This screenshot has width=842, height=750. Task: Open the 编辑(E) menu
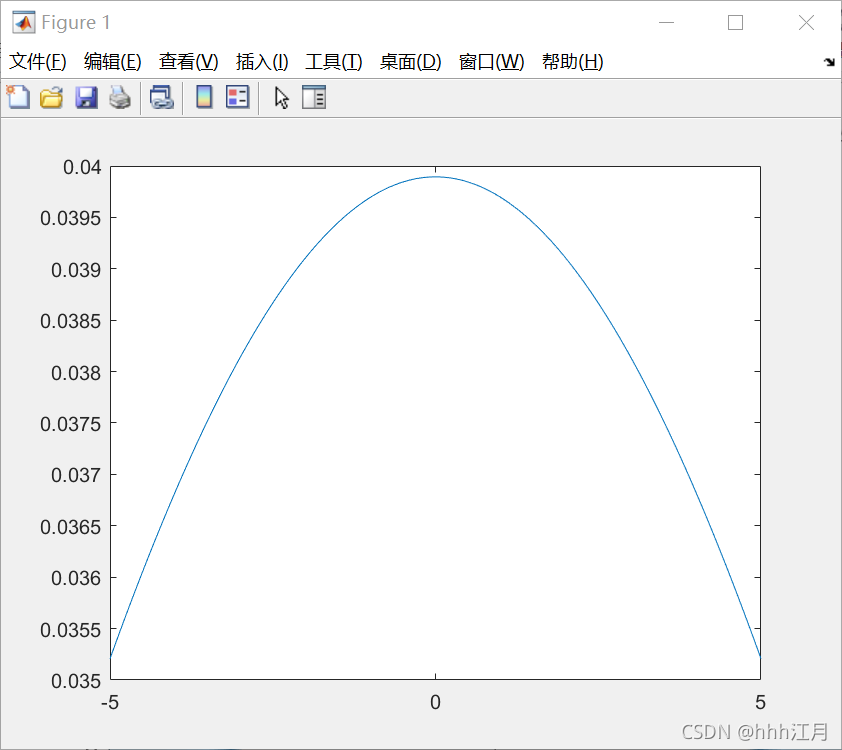112,61
